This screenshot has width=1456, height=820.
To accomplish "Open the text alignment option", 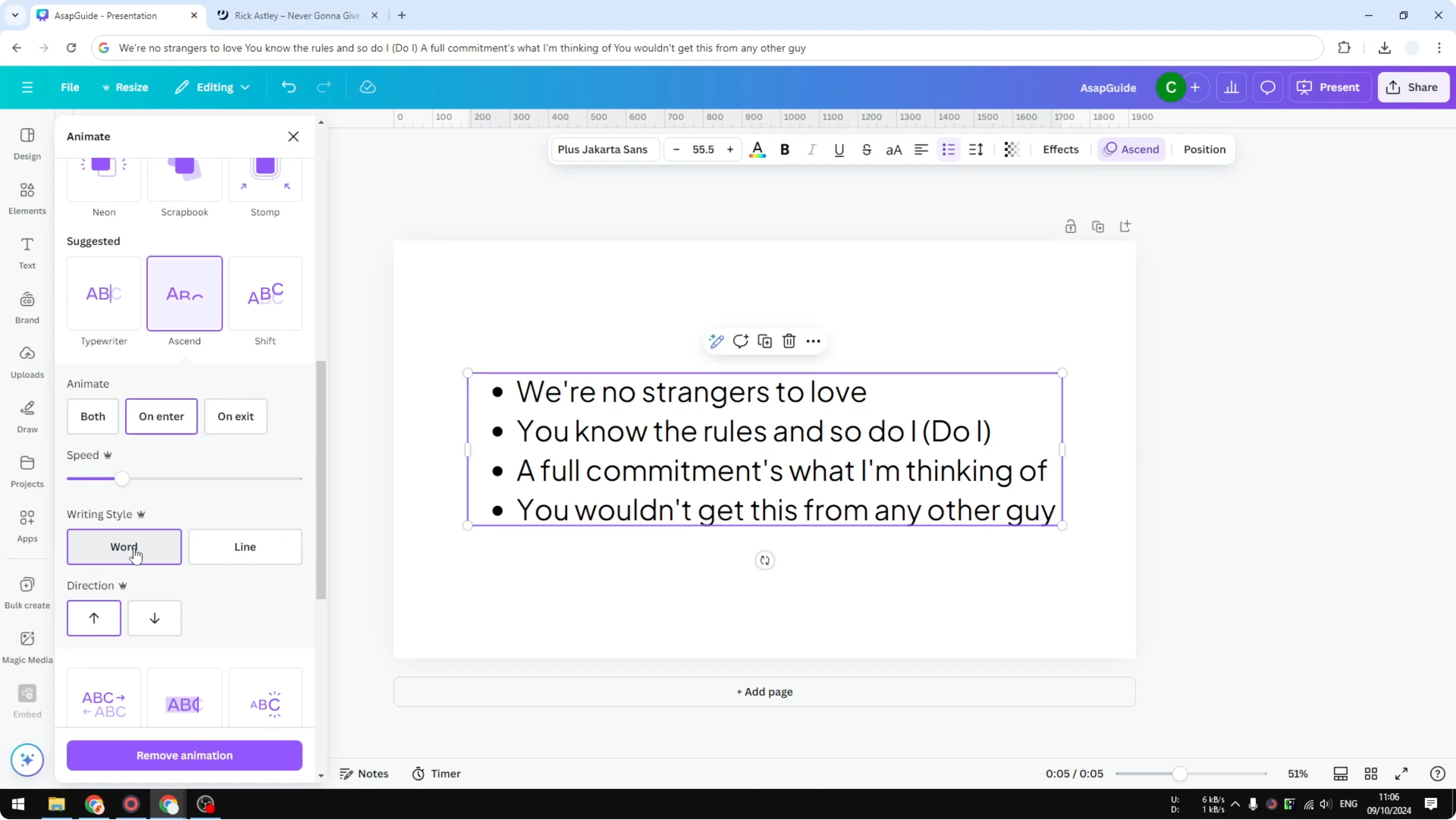I will 921,150.
